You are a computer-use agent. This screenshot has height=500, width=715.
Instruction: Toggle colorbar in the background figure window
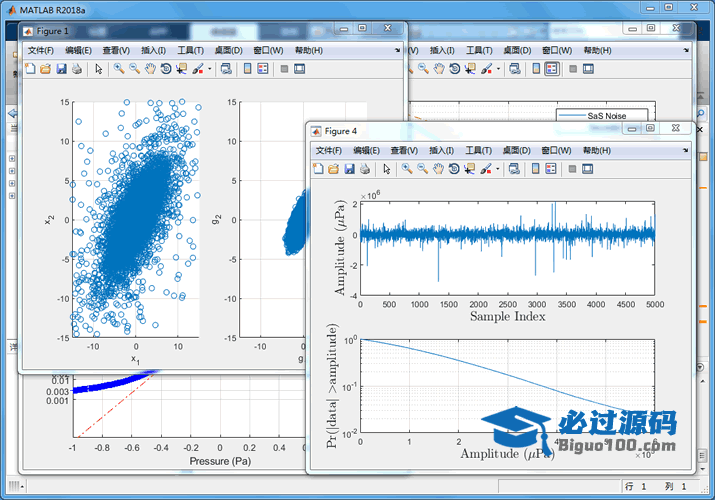(x=536, y=69)
